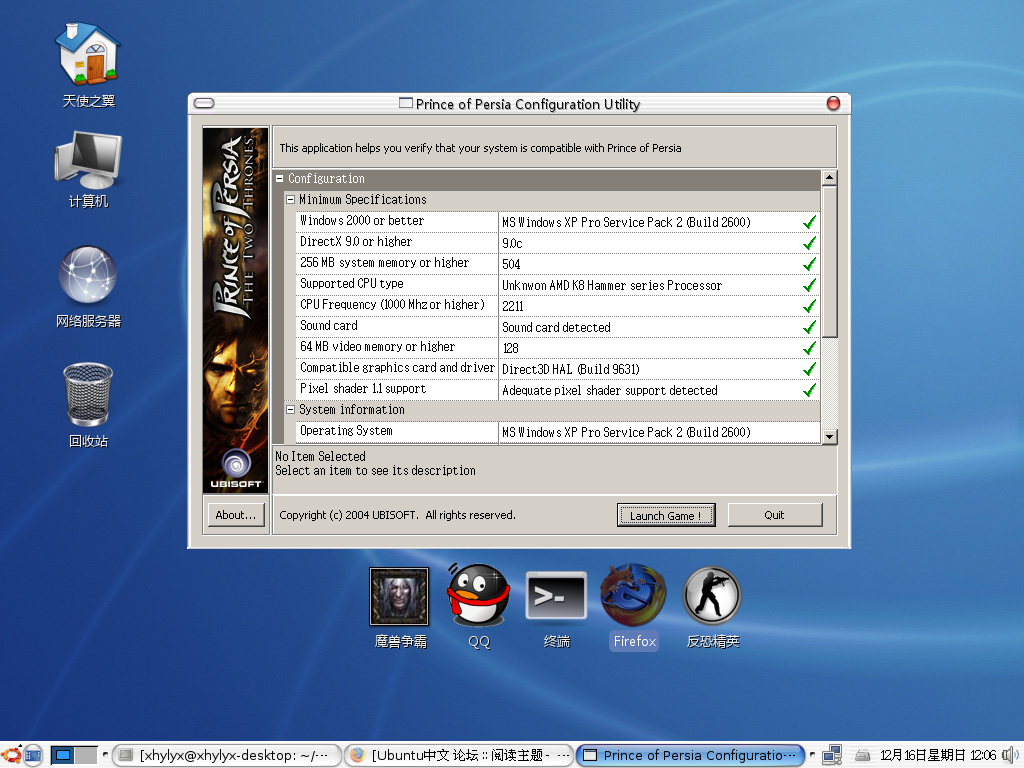The height and width of the screenshot is (768, 1024).
Task: Click the network connection tray icon
Action: [831, 756]
